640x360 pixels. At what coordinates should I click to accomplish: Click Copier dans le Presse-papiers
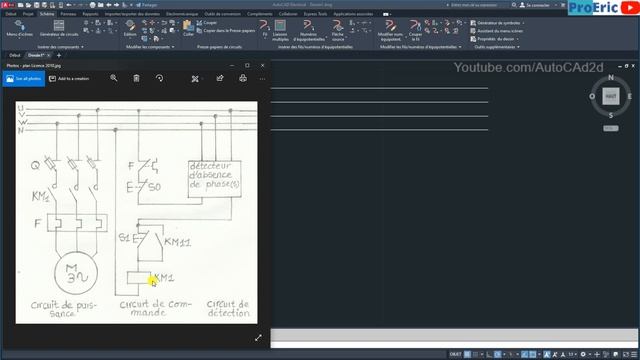(x=226, y=31)
